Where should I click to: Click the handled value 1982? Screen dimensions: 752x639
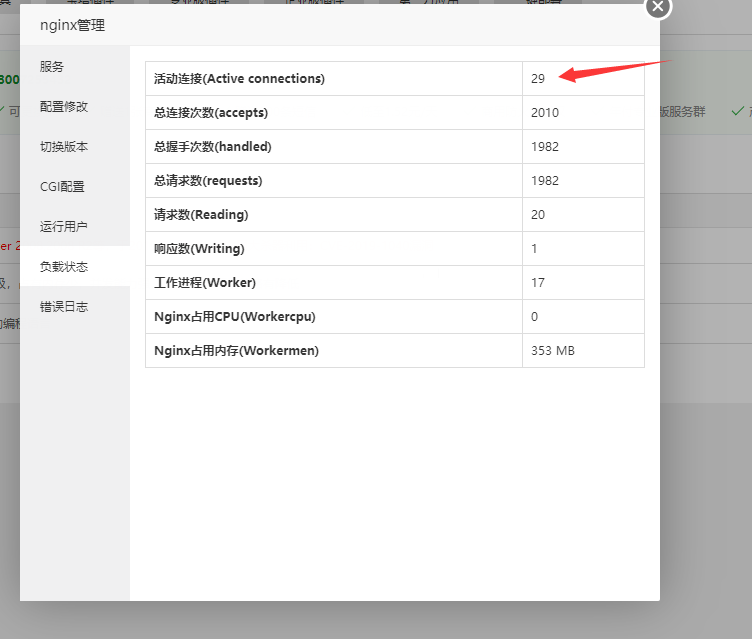coord(545,147)
